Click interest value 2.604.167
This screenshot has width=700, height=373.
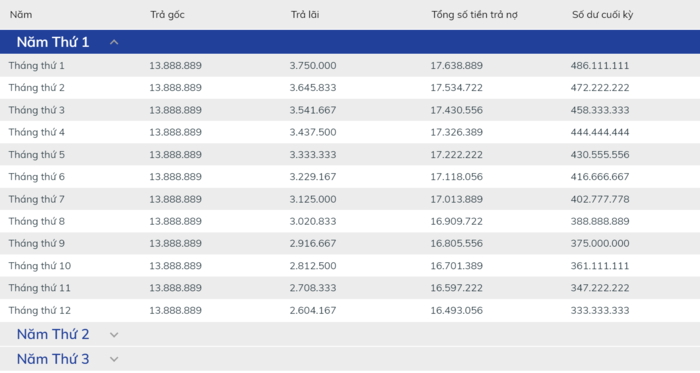coord(312,311)
